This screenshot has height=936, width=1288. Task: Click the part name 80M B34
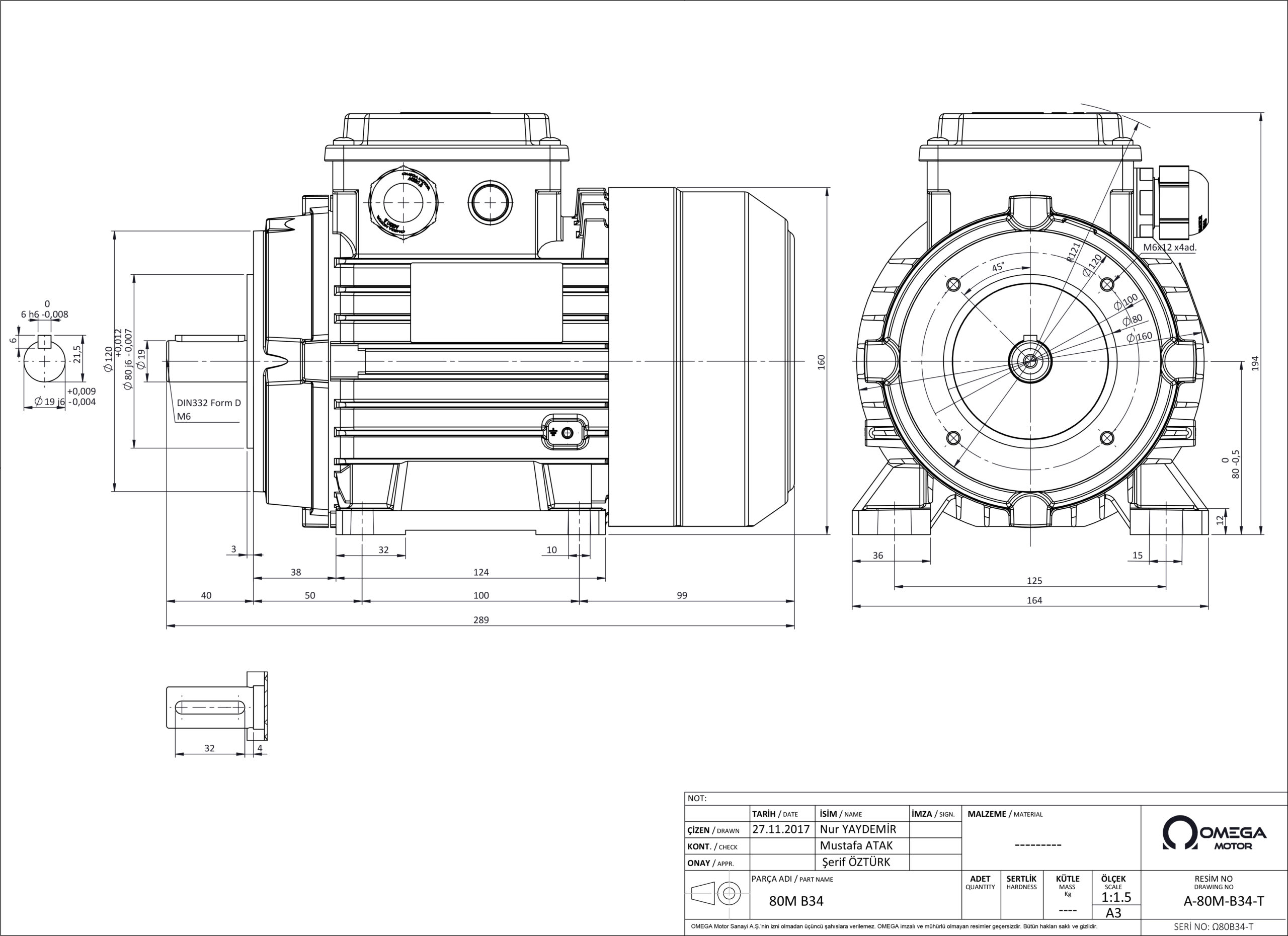pyautogui.click(x=795, y=901)
